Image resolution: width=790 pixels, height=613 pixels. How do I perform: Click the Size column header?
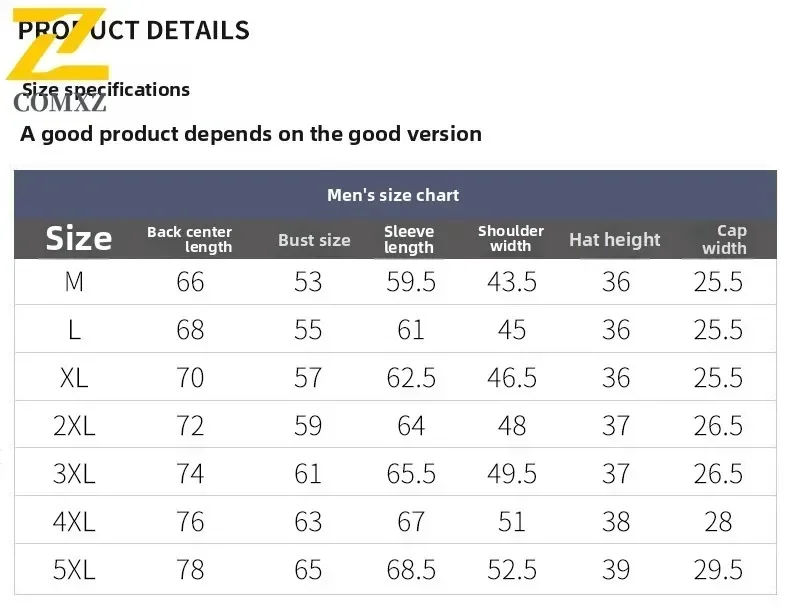pos(78,239)
